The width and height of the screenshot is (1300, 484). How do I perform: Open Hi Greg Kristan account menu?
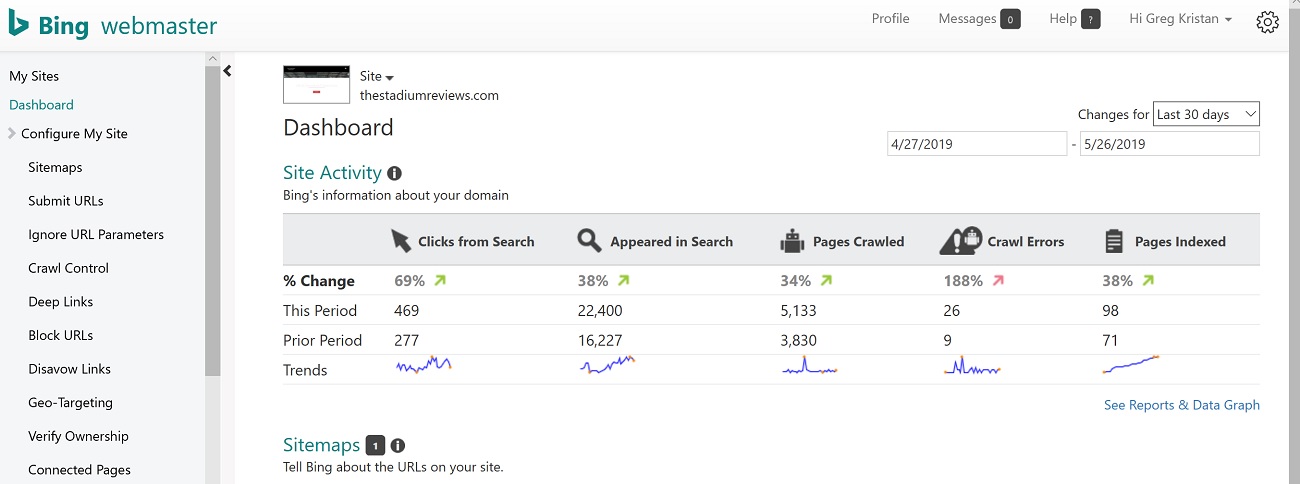pyautogui.click(x=1180, y=18)
